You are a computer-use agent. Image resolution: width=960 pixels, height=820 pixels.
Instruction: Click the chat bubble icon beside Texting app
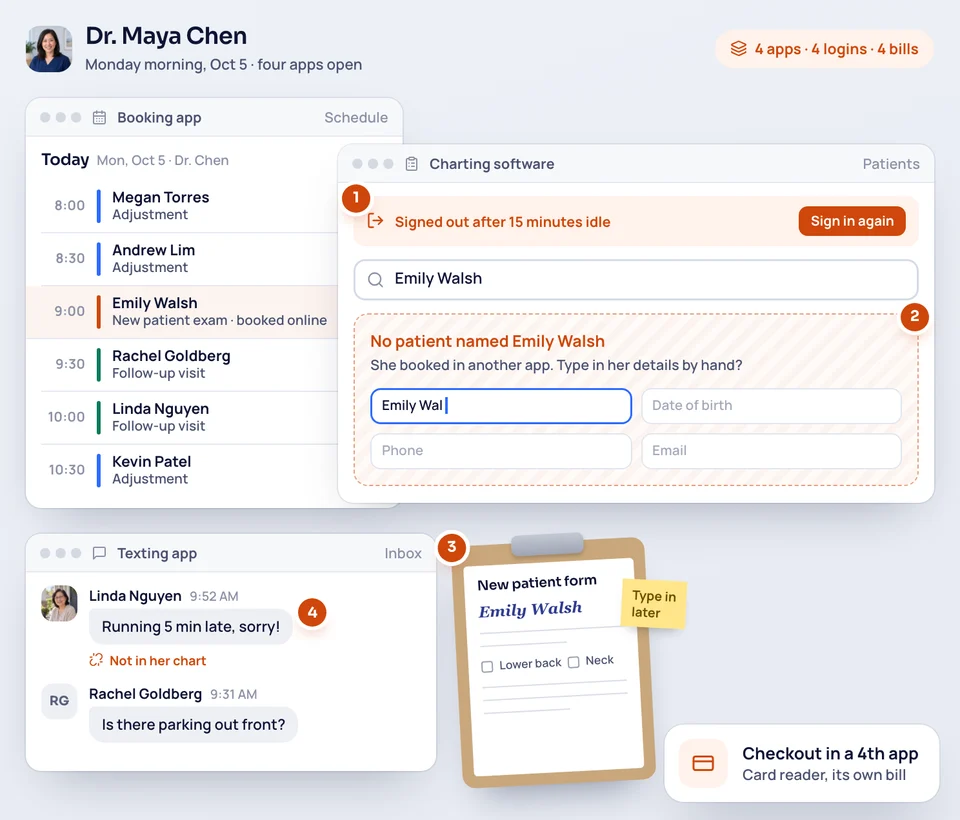click(x=99, y=553)
